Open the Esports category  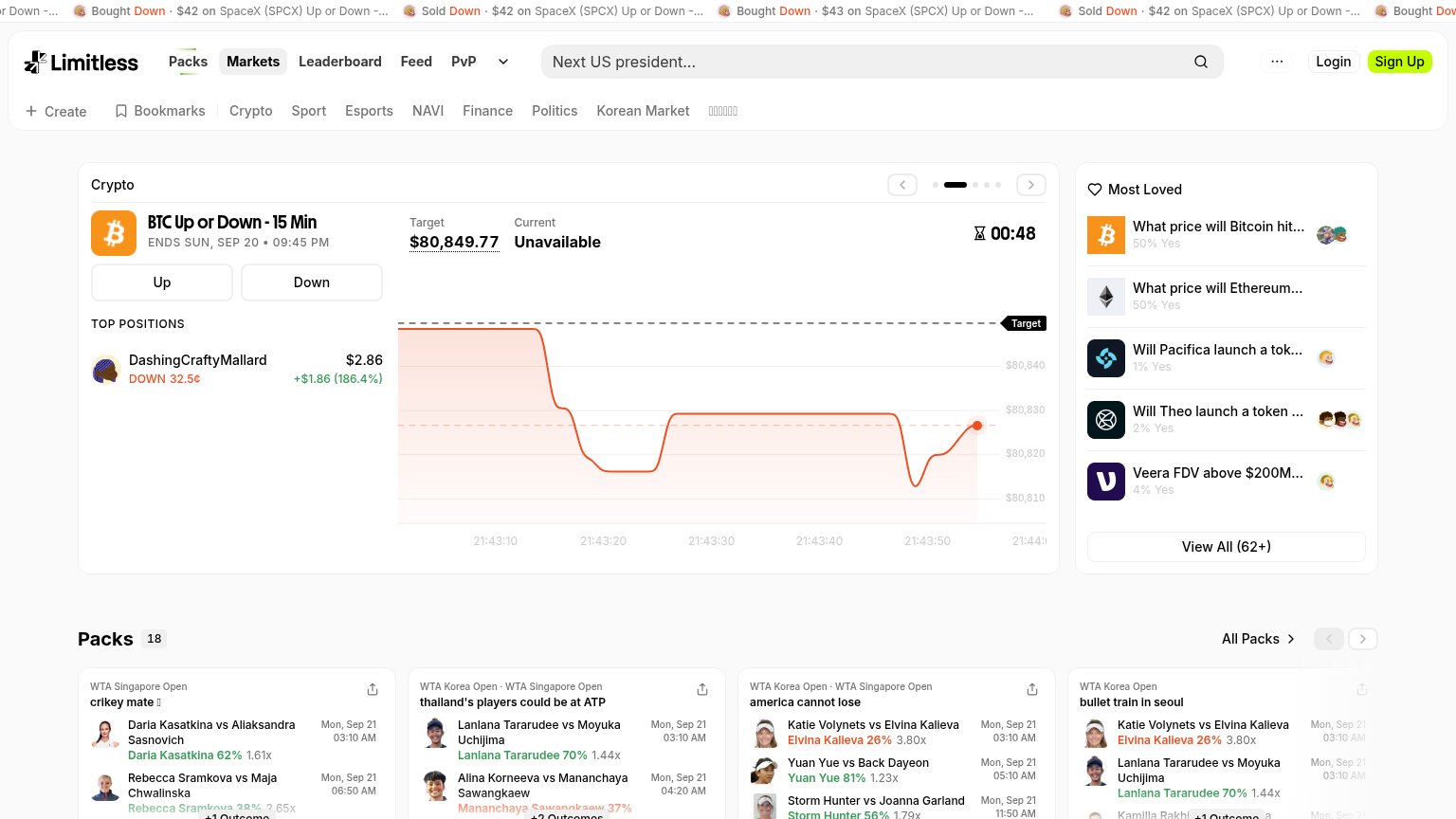click(369, 111)
